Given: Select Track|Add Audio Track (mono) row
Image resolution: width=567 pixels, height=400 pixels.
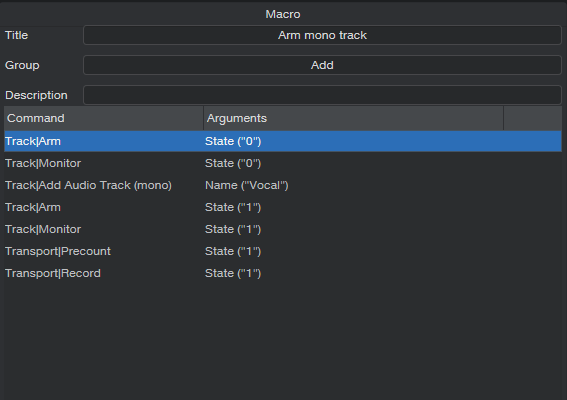Looking at the screenshot, I should tap(283, 185).
